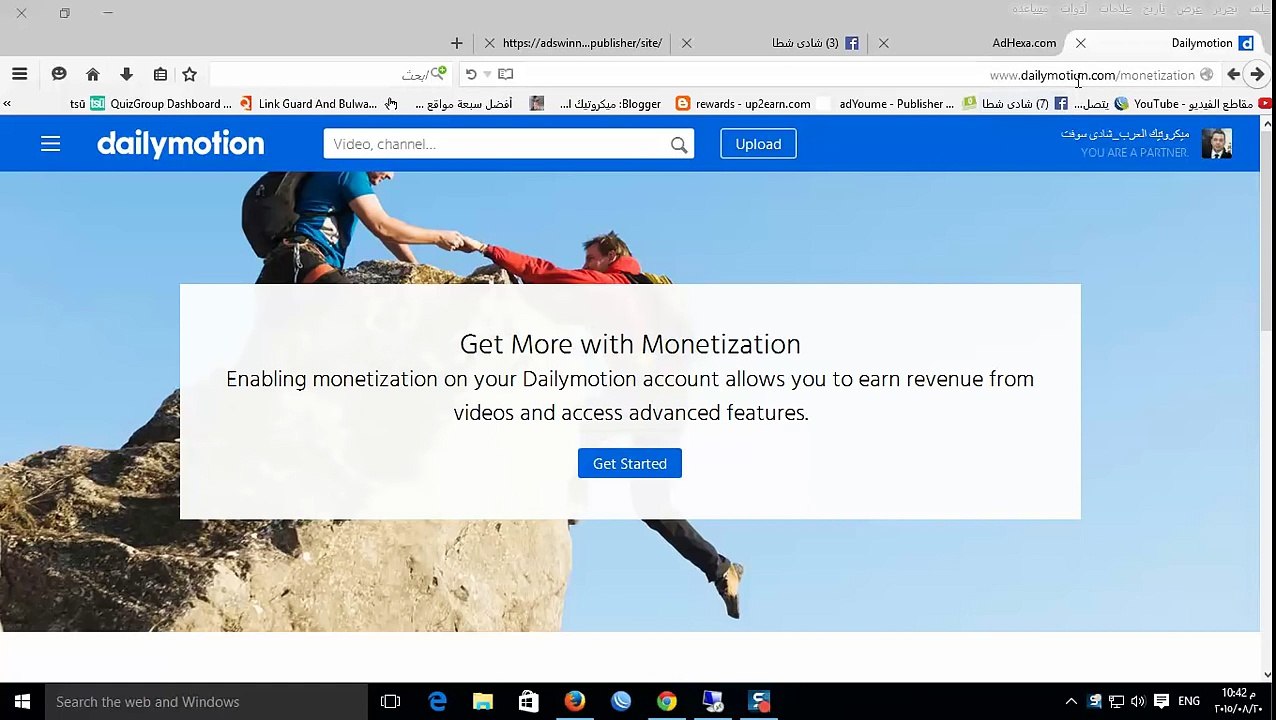
Task: Open the Windows Start menu
Action: 22,702
